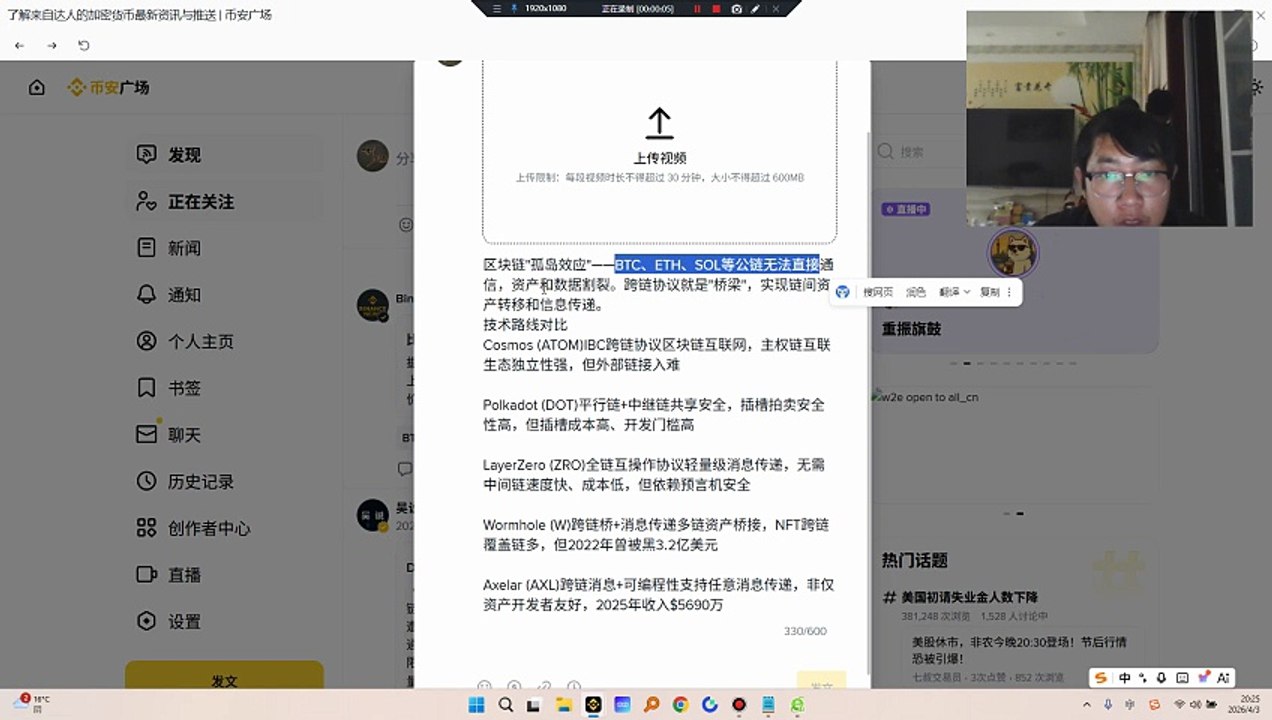Open File Explorer from the taskbar
This screenshot has height=720, width=1272.
click(563, 705)
